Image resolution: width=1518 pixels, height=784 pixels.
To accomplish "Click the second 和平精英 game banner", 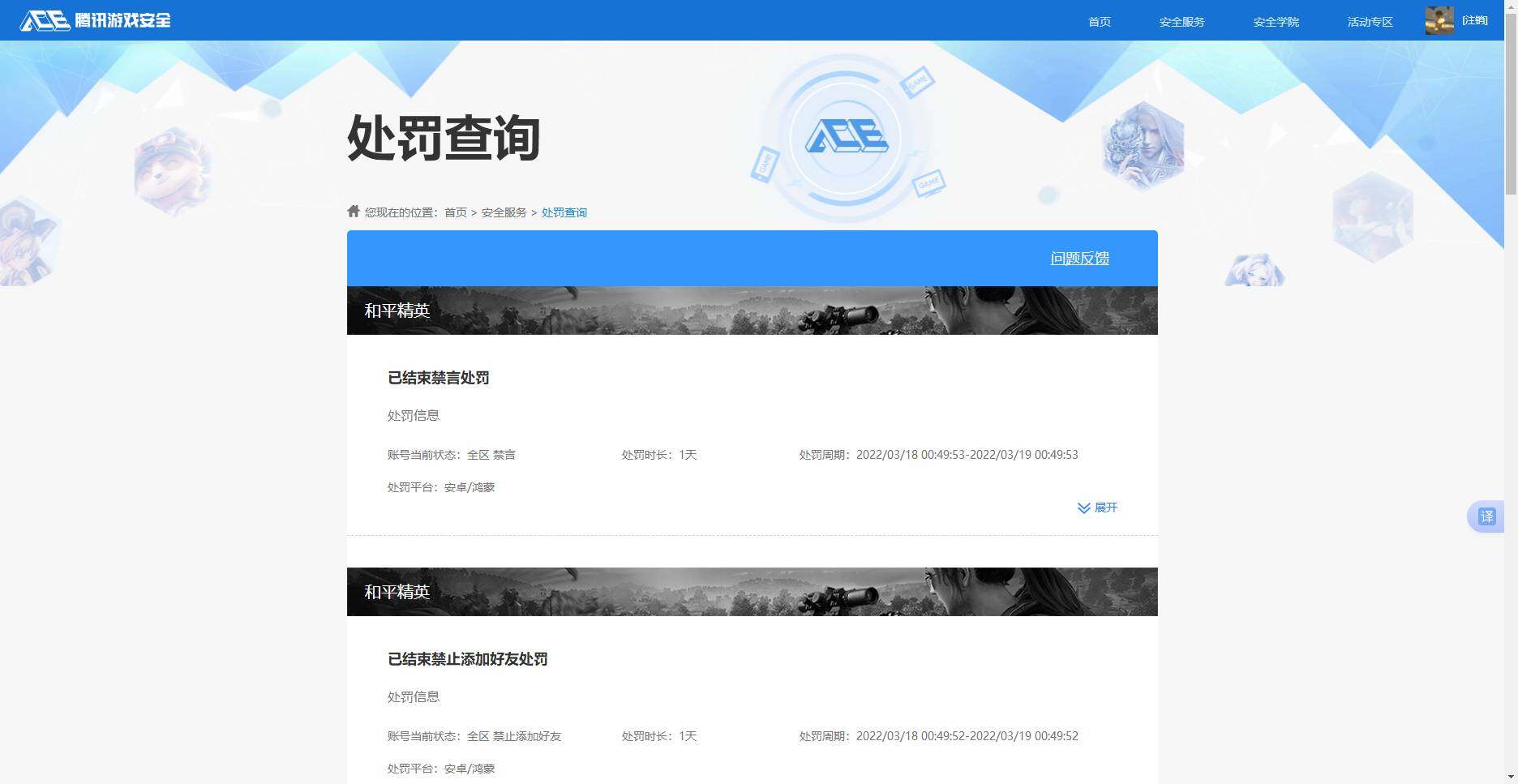I will coord(752,592).
